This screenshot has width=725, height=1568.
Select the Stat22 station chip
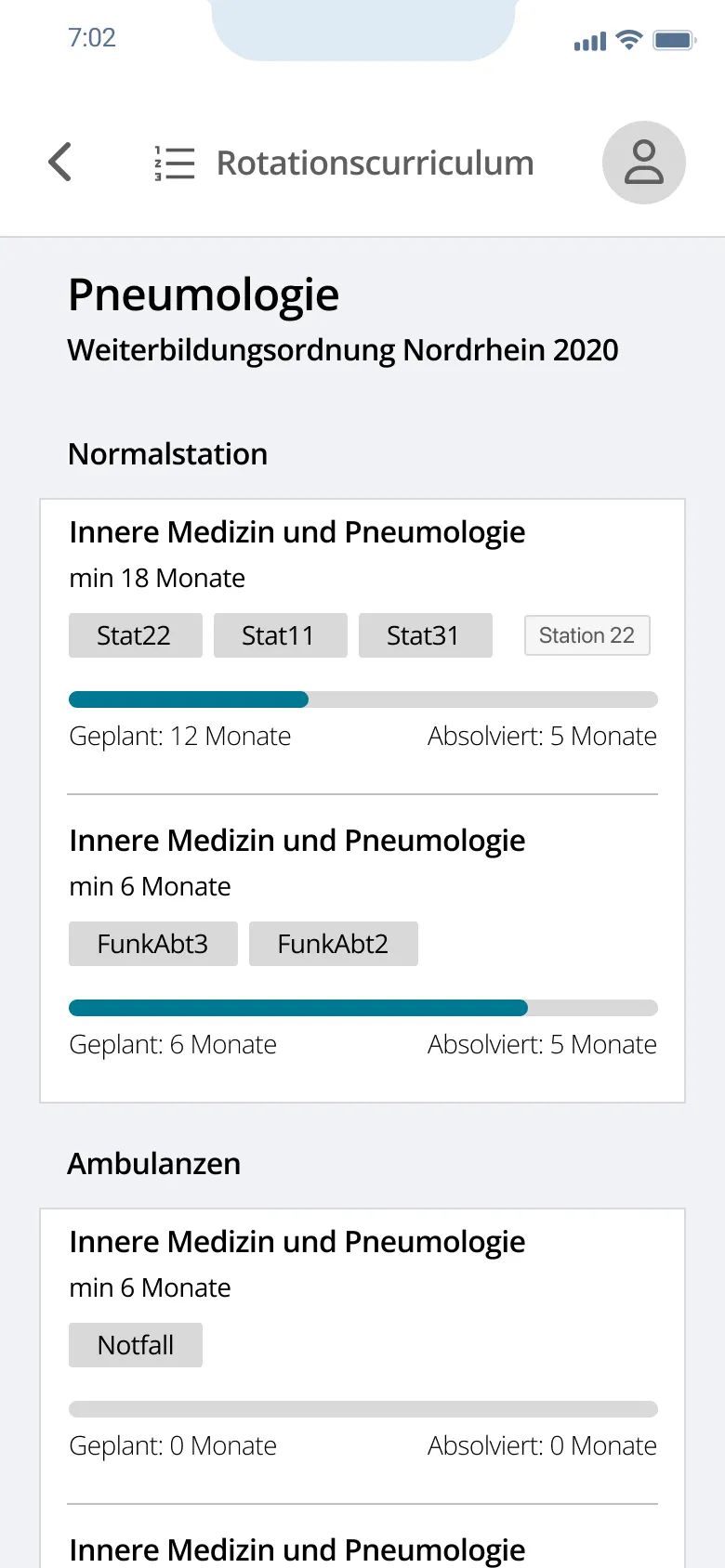point(135,635)
